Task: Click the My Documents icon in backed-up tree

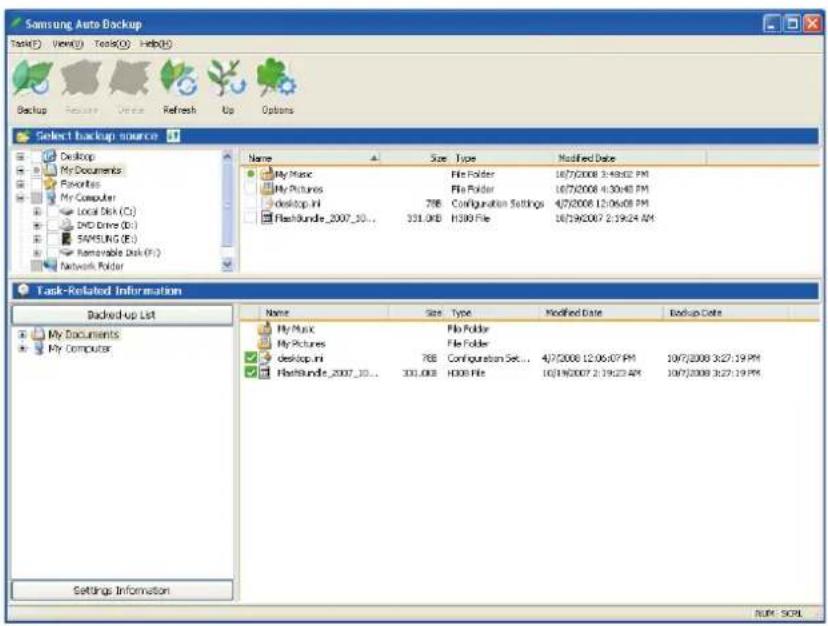Action: pos(38,334)
